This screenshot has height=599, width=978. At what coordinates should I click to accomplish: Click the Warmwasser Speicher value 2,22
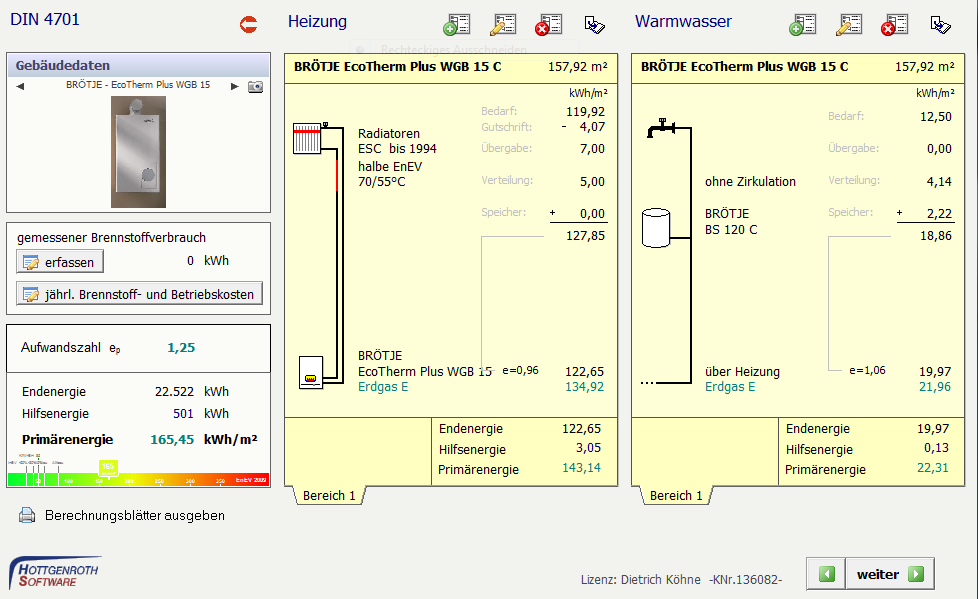click(939, 214)
